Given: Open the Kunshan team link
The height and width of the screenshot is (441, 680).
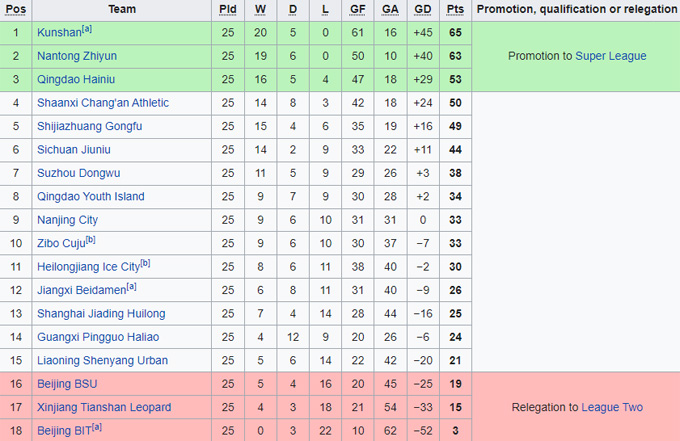Looking at the screenshot, I should click(x=58, y=33).
